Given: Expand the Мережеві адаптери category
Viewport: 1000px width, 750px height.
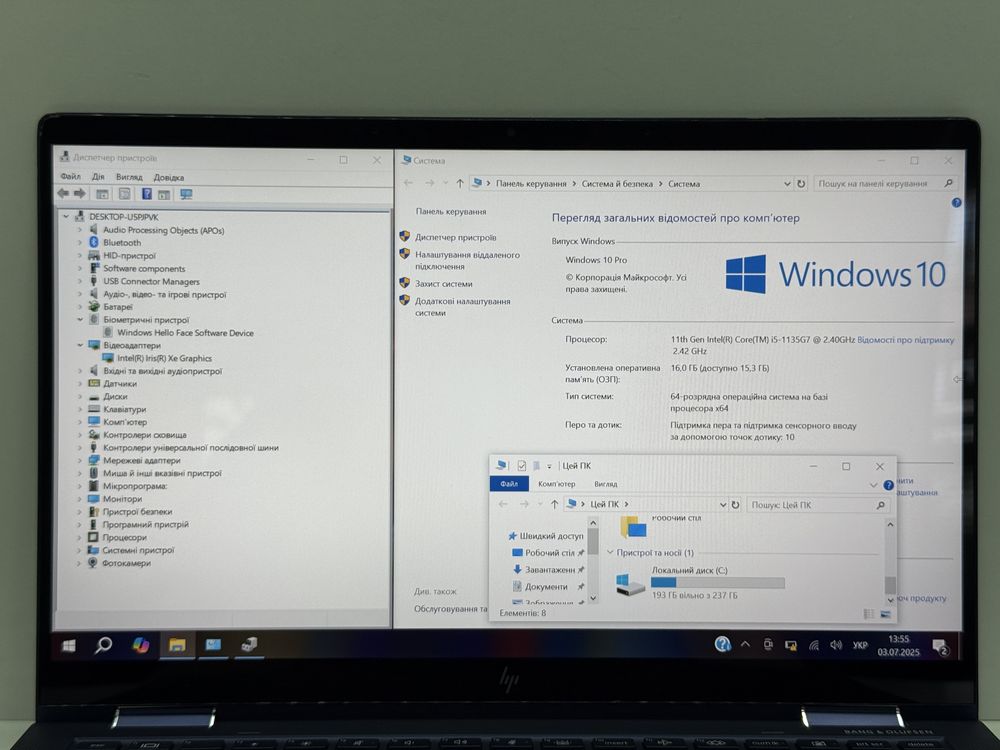Looking at the screenshot, I should click(80, 460).
